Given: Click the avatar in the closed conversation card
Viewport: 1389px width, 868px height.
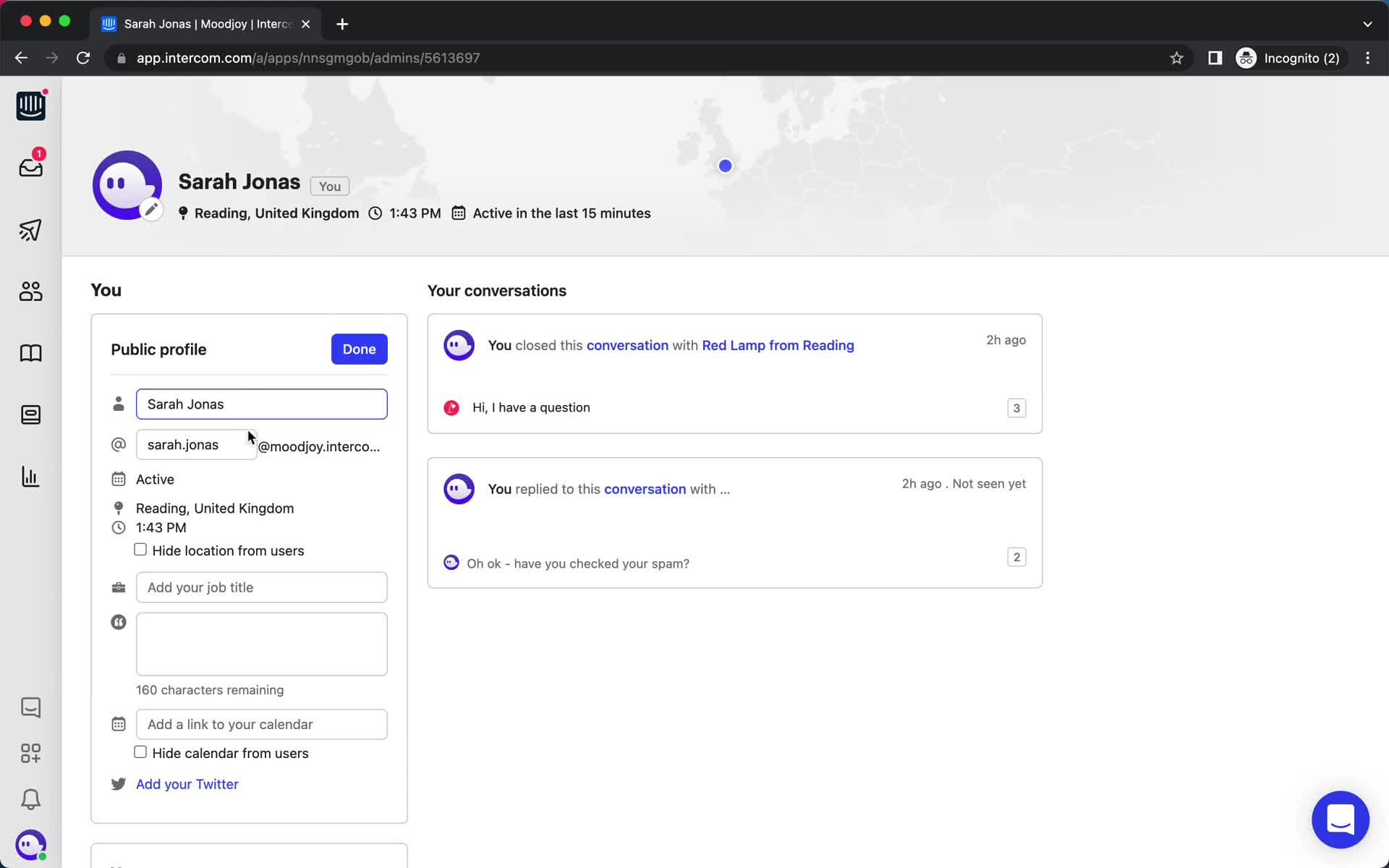Looking at the screenshot, I should point(459,345).
